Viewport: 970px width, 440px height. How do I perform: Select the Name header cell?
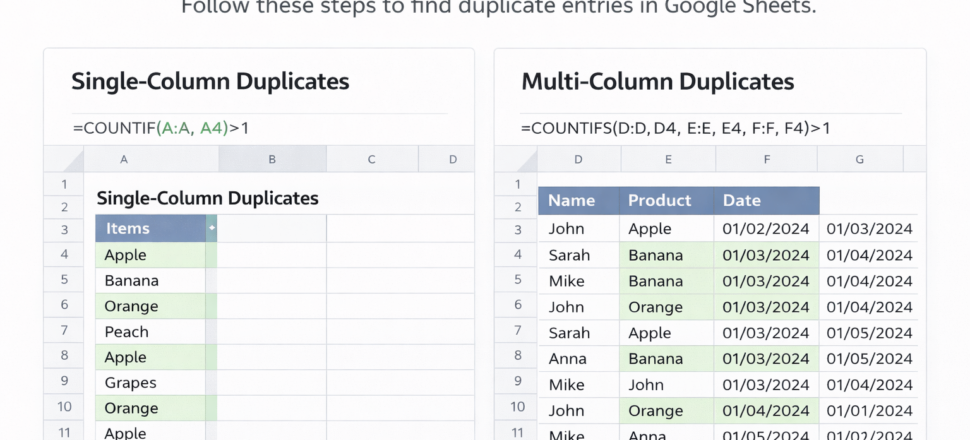[x=579, y=201]
